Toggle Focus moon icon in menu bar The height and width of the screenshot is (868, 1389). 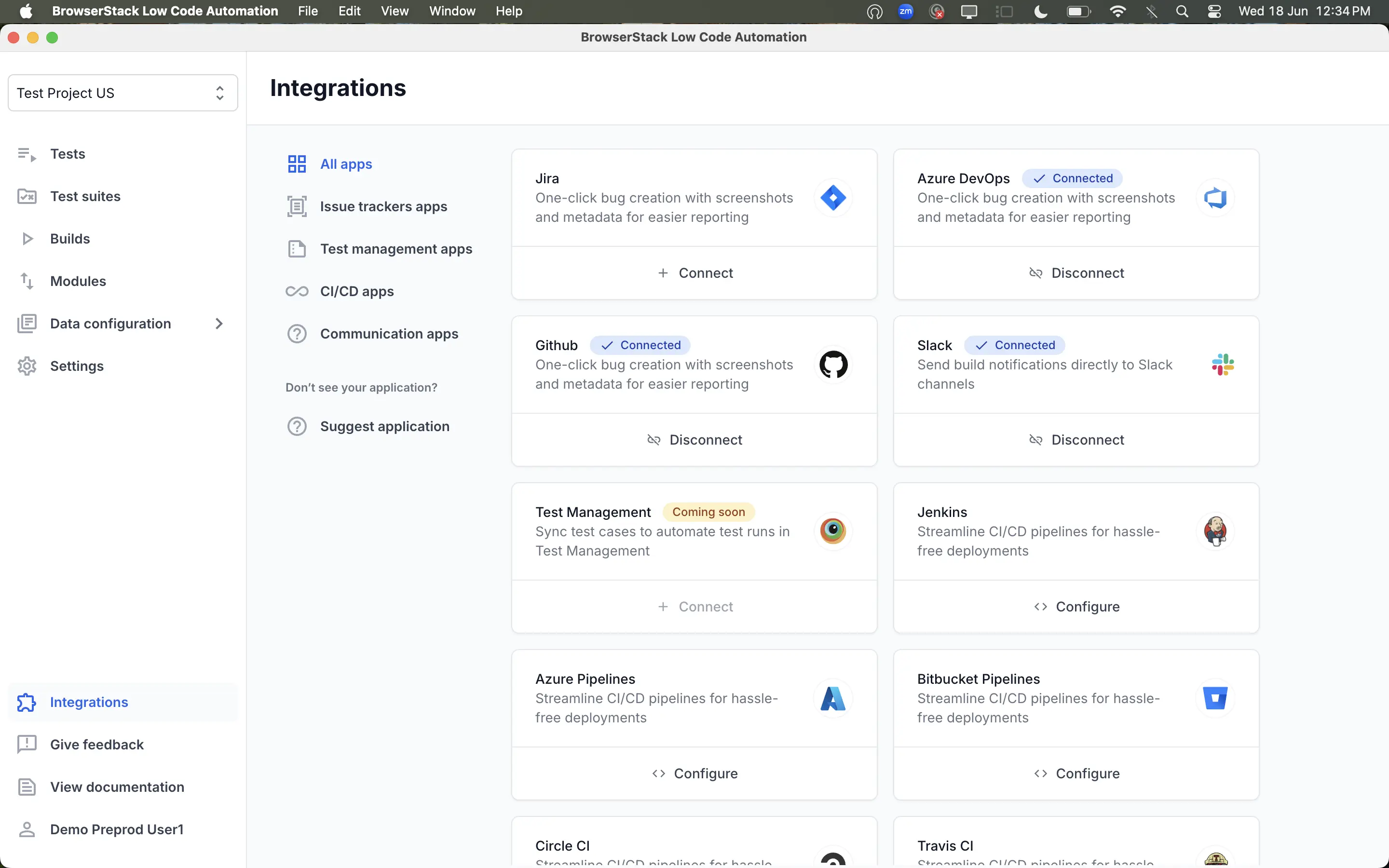tap(1041, 12)
